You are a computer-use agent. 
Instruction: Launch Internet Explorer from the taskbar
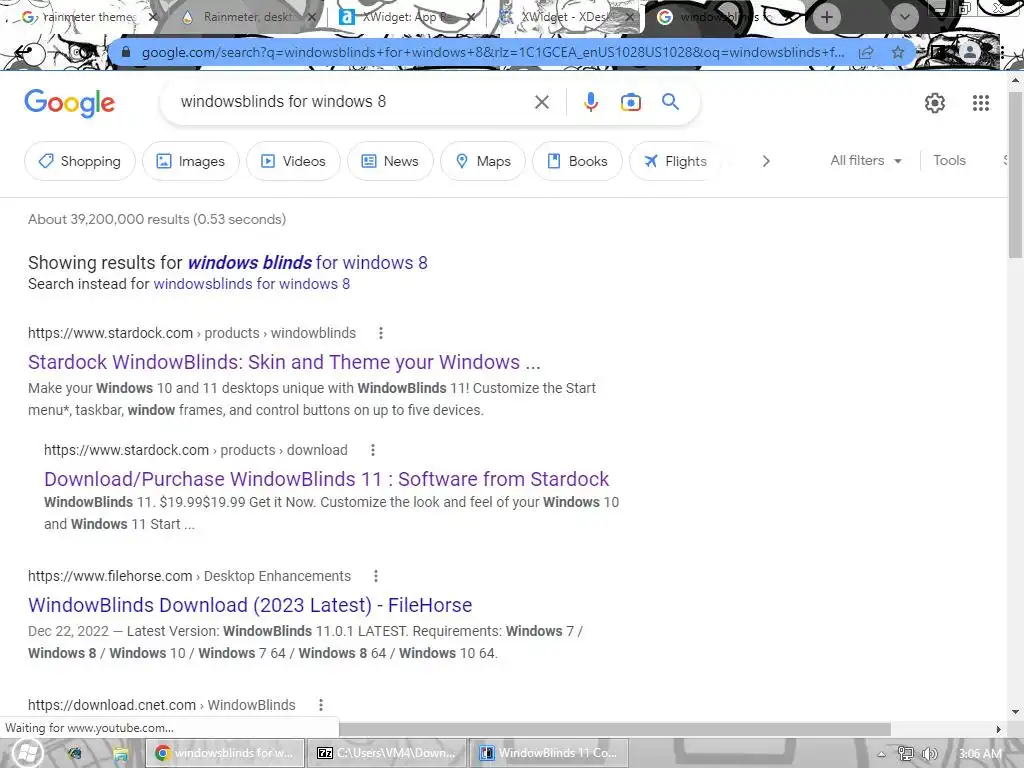(76, 754)
